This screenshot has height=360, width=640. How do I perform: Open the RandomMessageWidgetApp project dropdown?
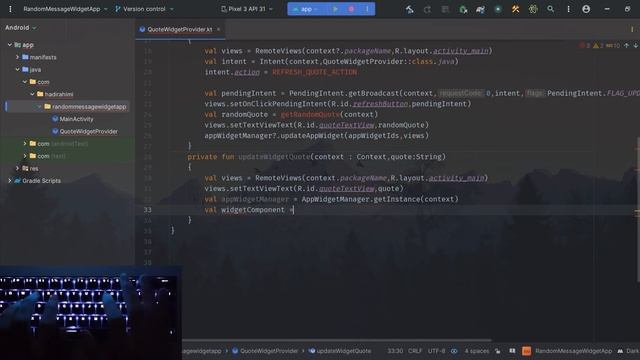point(65,9)
